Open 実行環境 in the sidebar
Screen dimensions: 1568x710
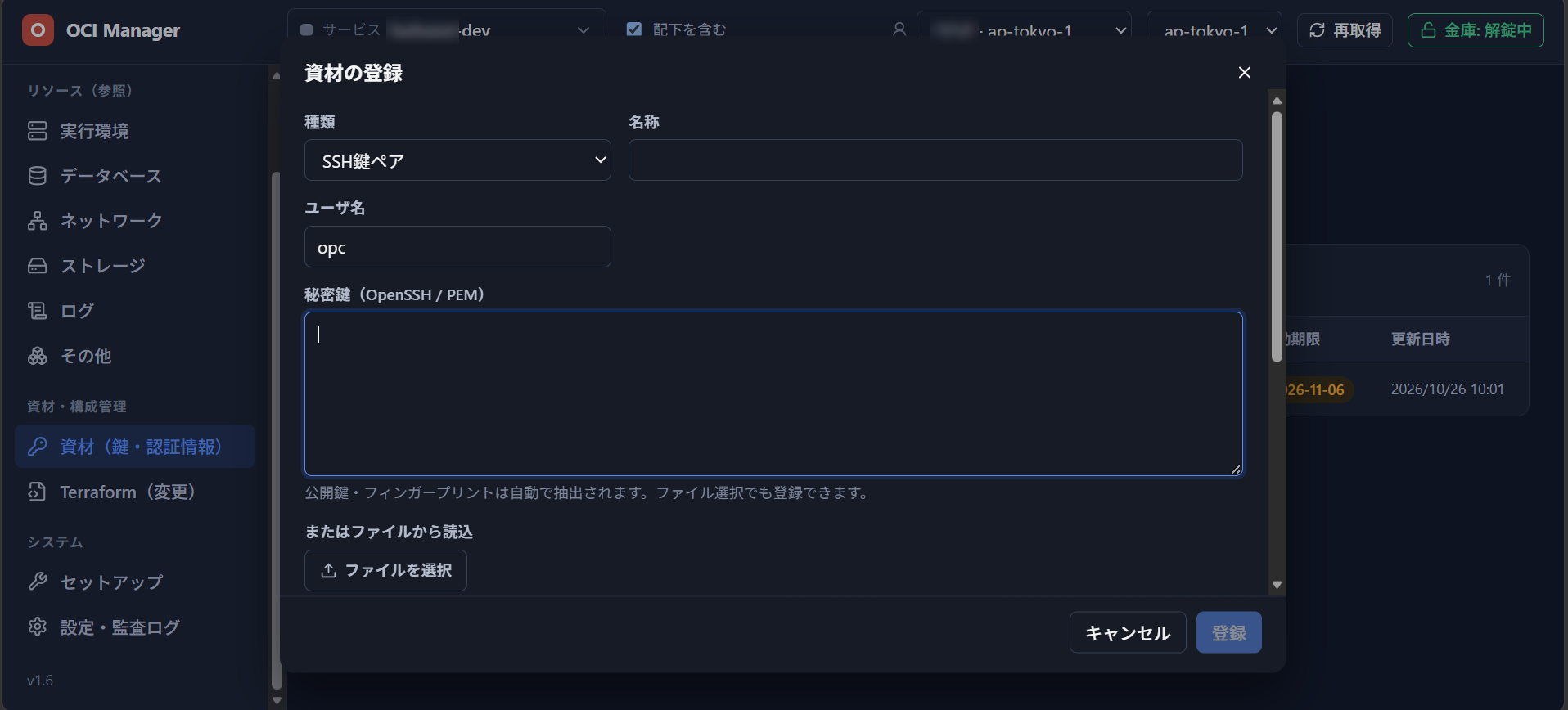click(x=135, y=131)
